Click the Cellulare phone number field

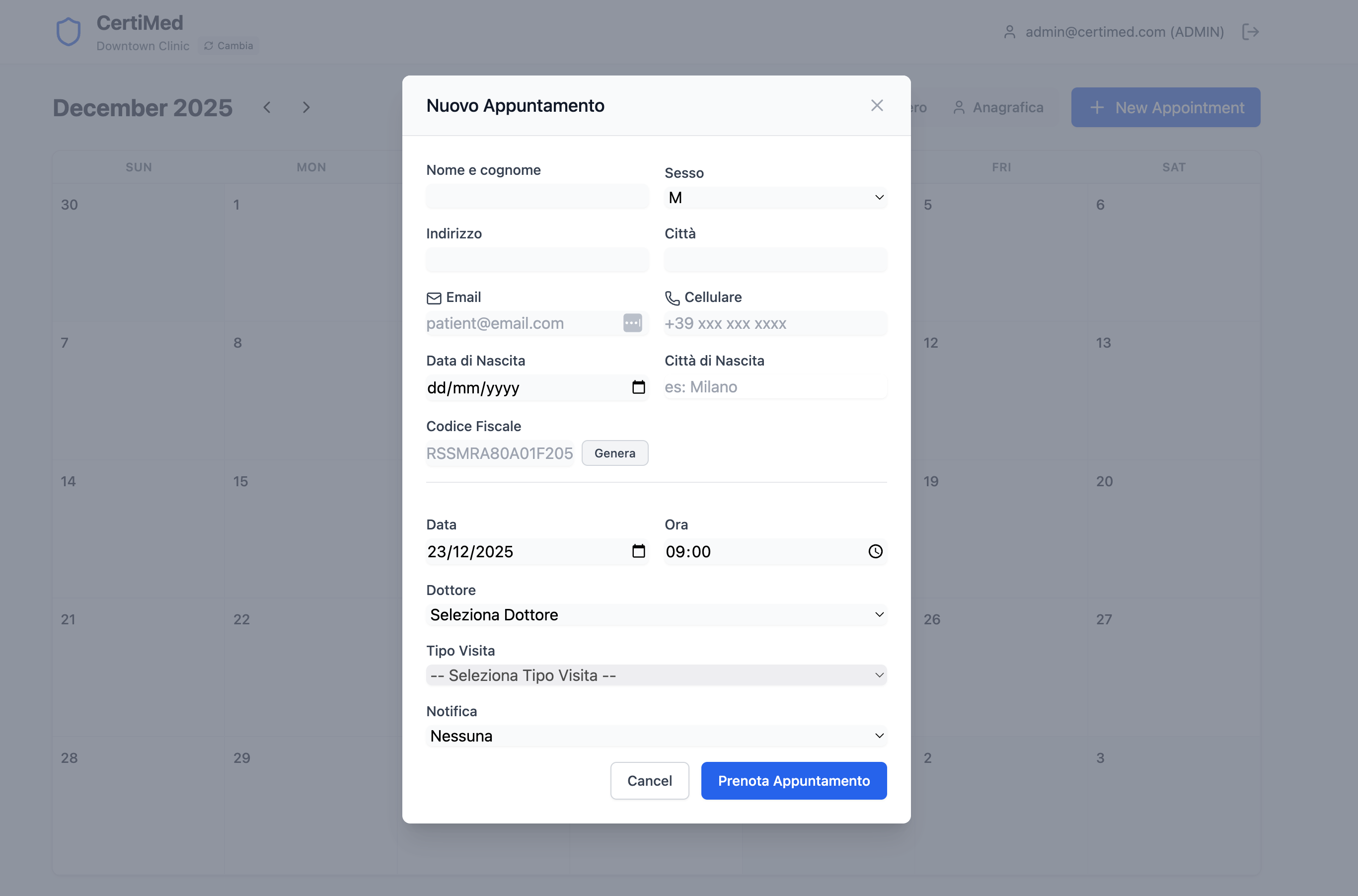(775, 323)
